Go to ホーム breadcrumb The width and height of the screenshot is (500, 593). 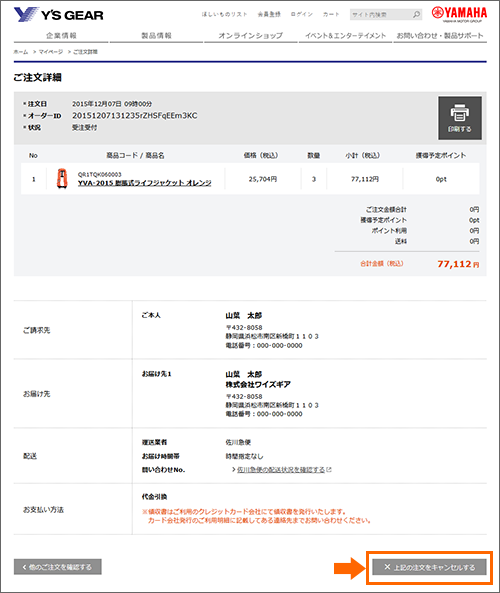click(21, 52)
